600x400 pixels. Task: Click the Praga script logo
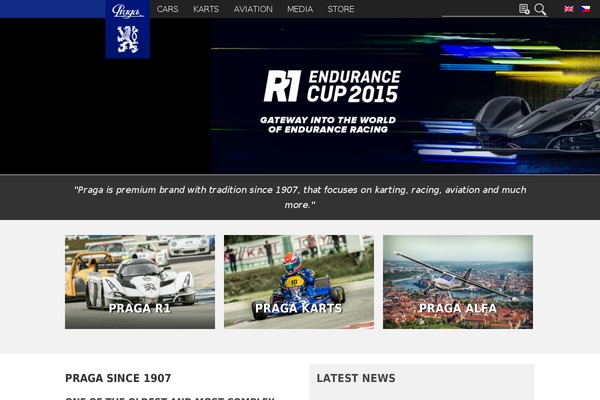coord(128,11)
